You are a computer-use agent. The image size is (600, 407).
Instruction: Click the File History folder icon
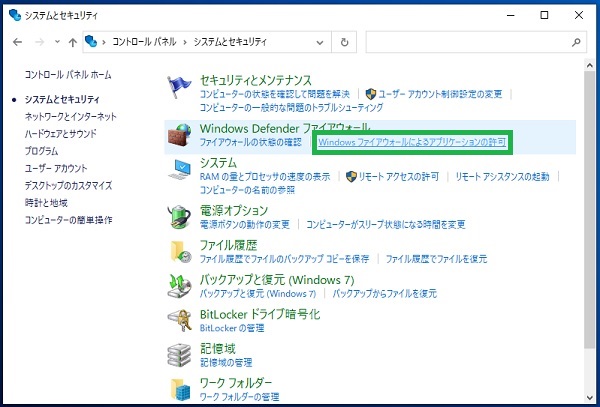[181, 252]
